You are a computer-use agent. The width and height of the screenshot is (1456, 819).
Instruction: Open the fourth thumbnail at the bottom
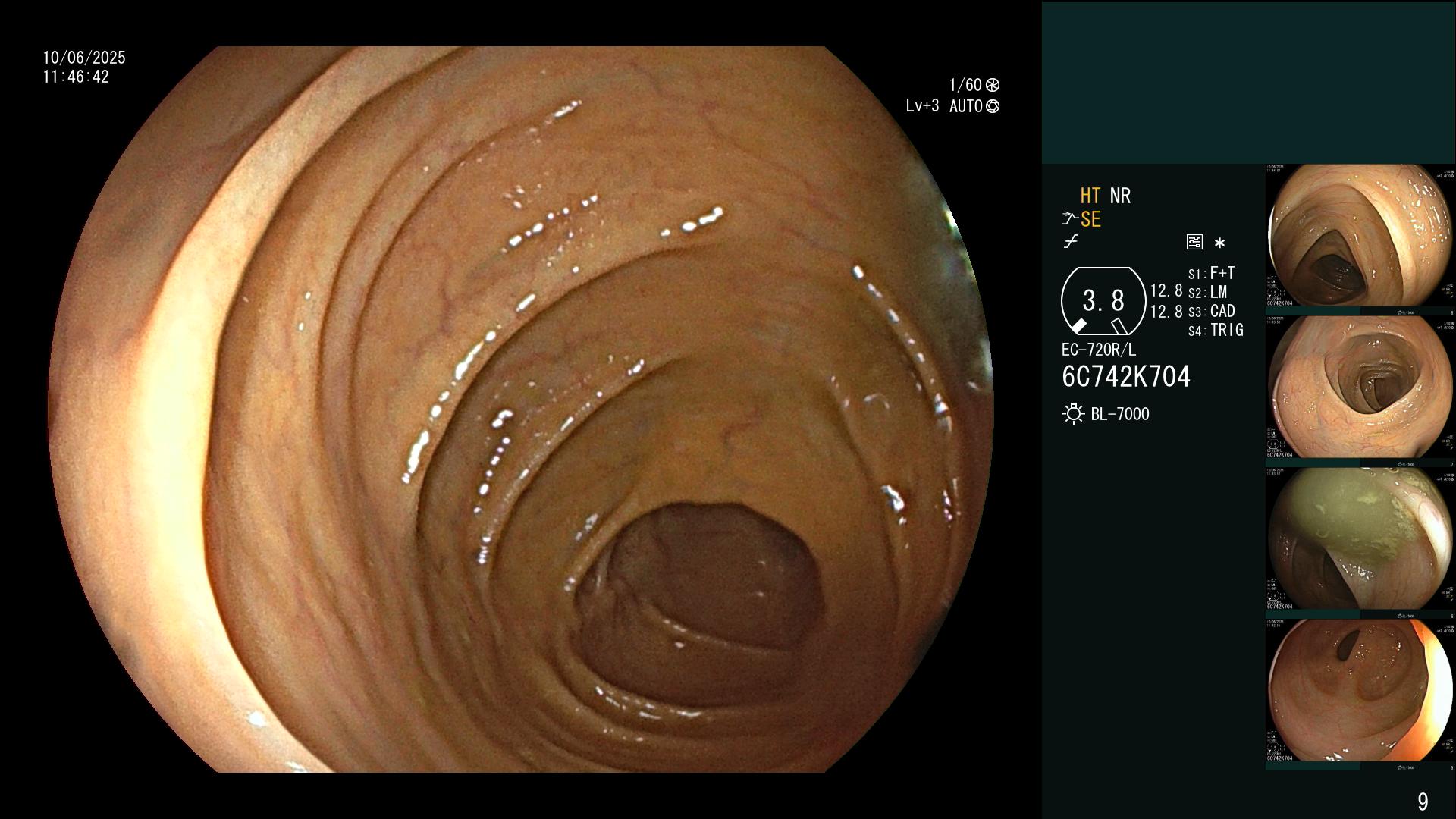pos(1360,690)
